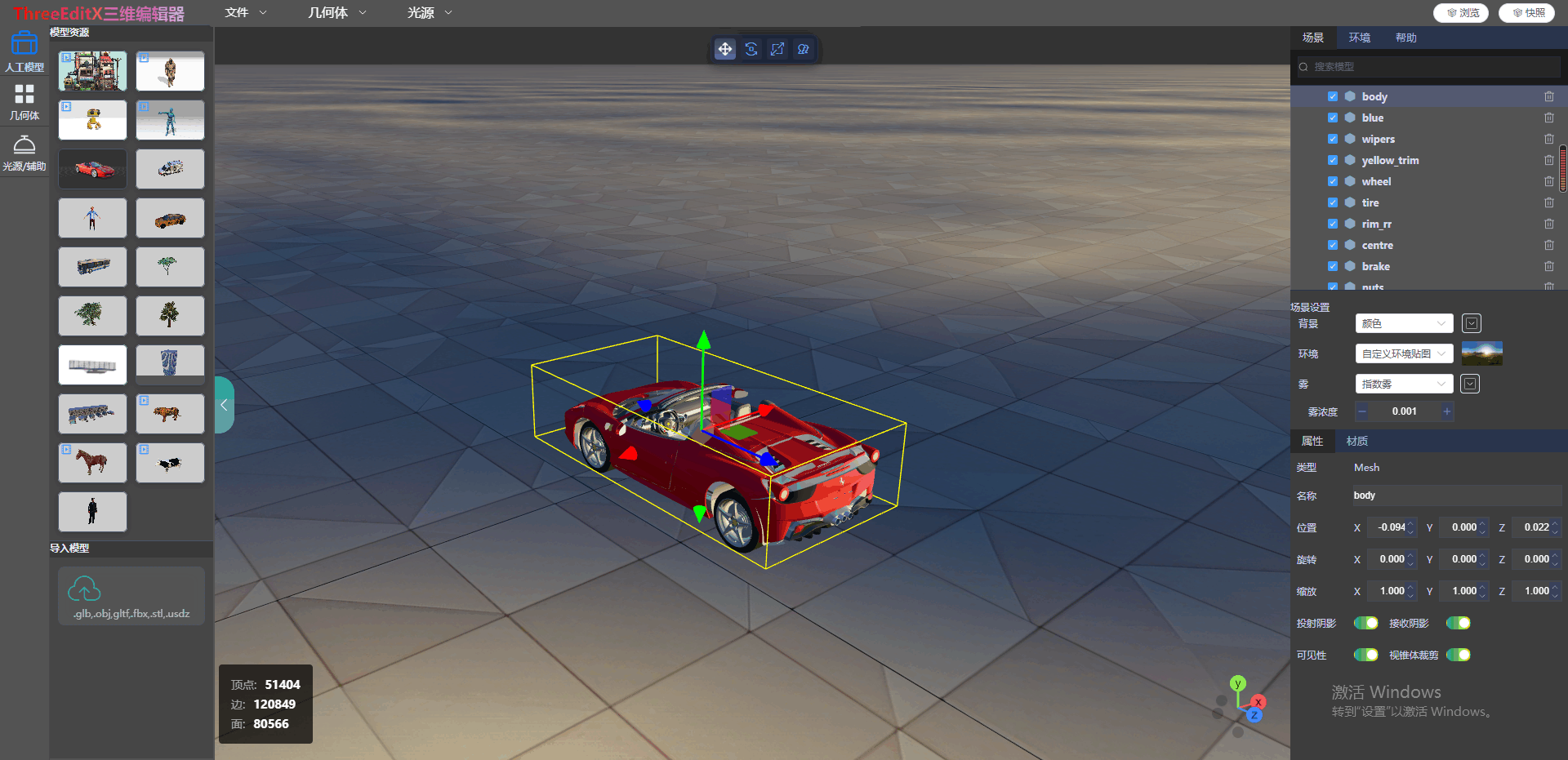Open the background 颜色 color picker
The height and width of the screenshot is (760, 1568).
click(x=1471, y=323)
